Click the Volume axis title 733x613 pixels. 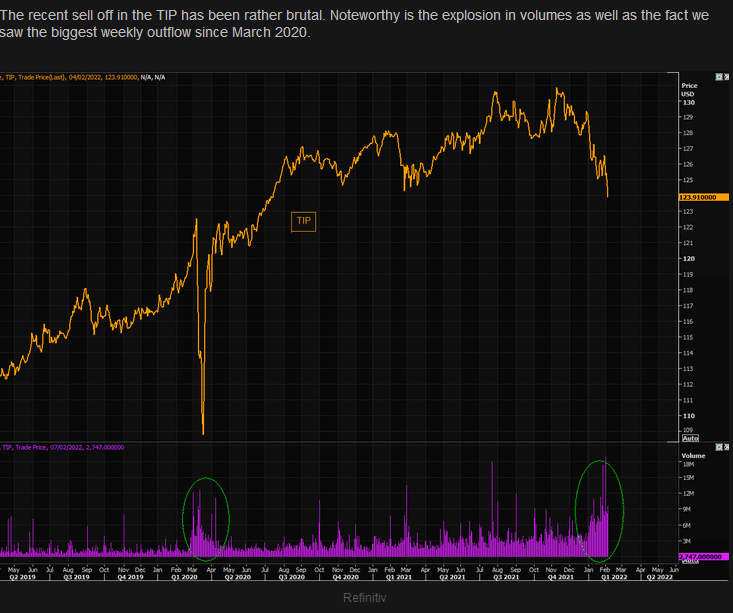coord(693,455)
